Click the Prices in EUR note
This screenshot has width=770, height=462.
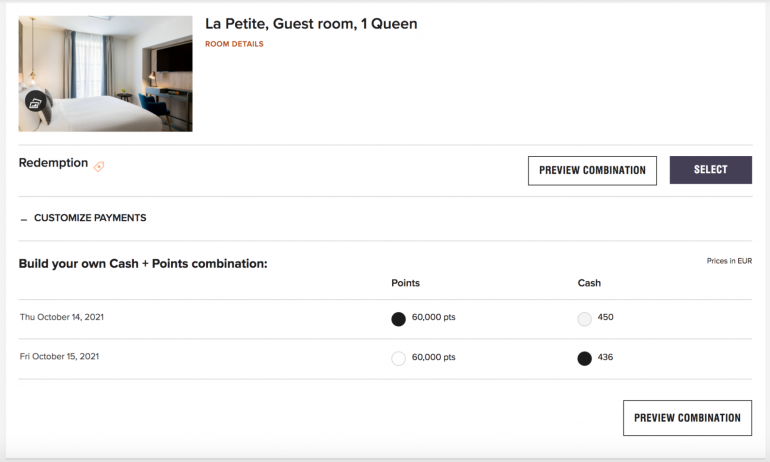point(729,261)
